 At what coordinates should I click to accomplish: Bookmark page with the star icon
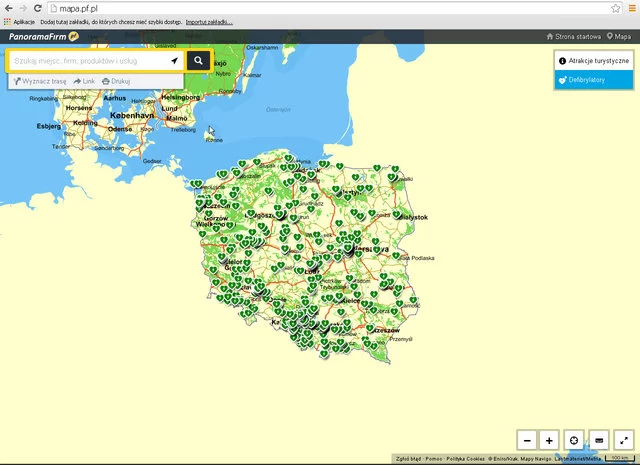616,8
